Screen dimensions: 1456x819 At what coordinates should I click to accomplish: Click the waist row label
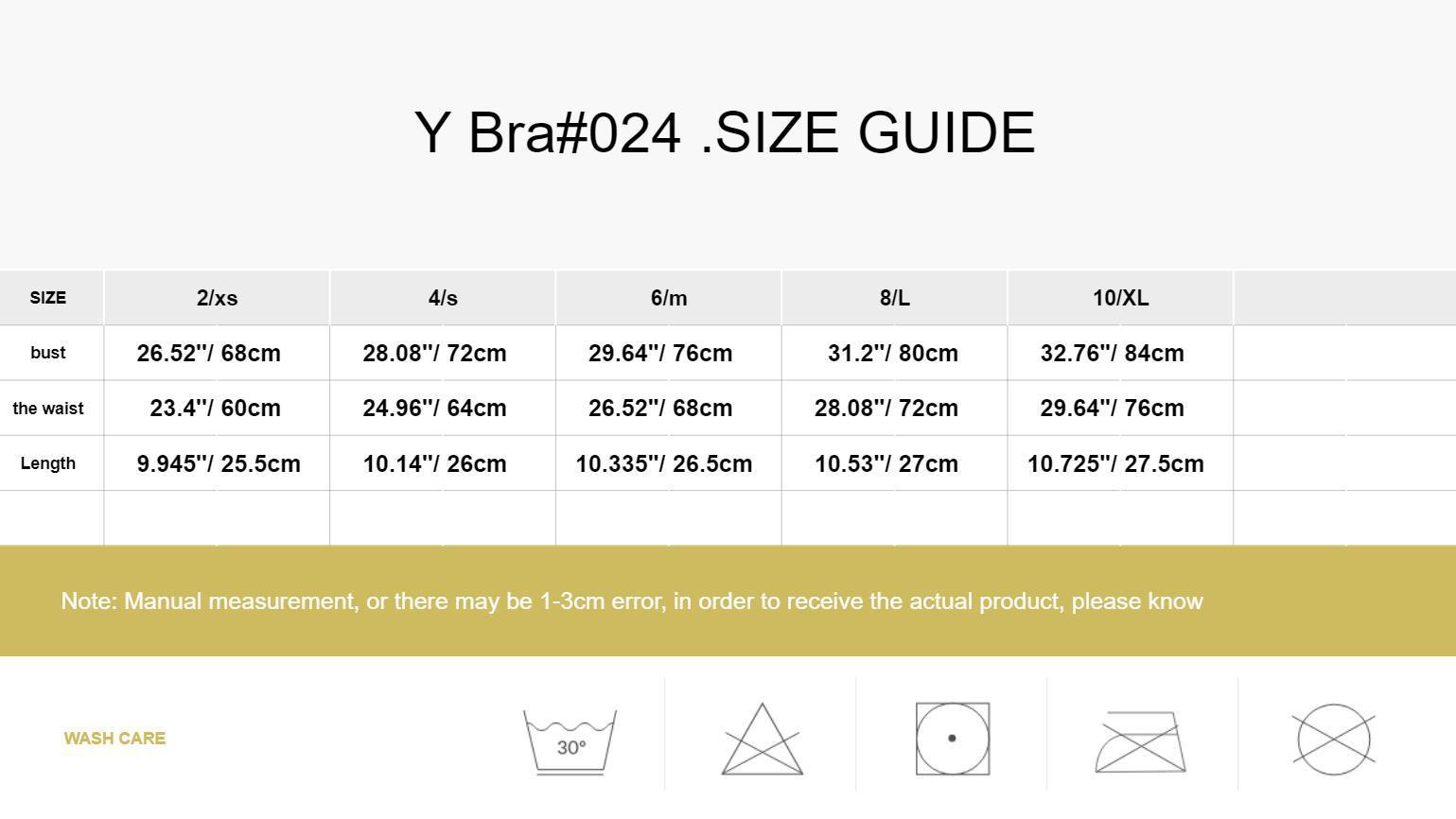(x=48, y=409)
